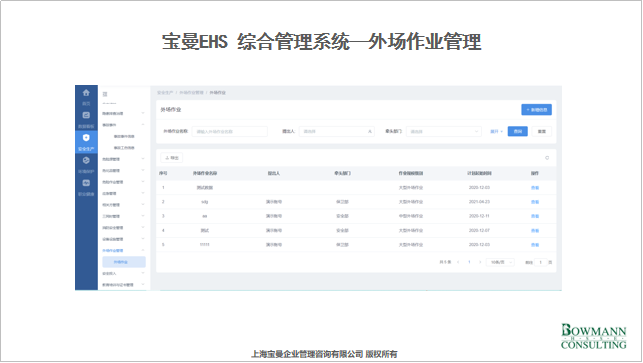Expand the 隐患排查治理 menu
The image size is (643, 363).
[x=123, y=113]
